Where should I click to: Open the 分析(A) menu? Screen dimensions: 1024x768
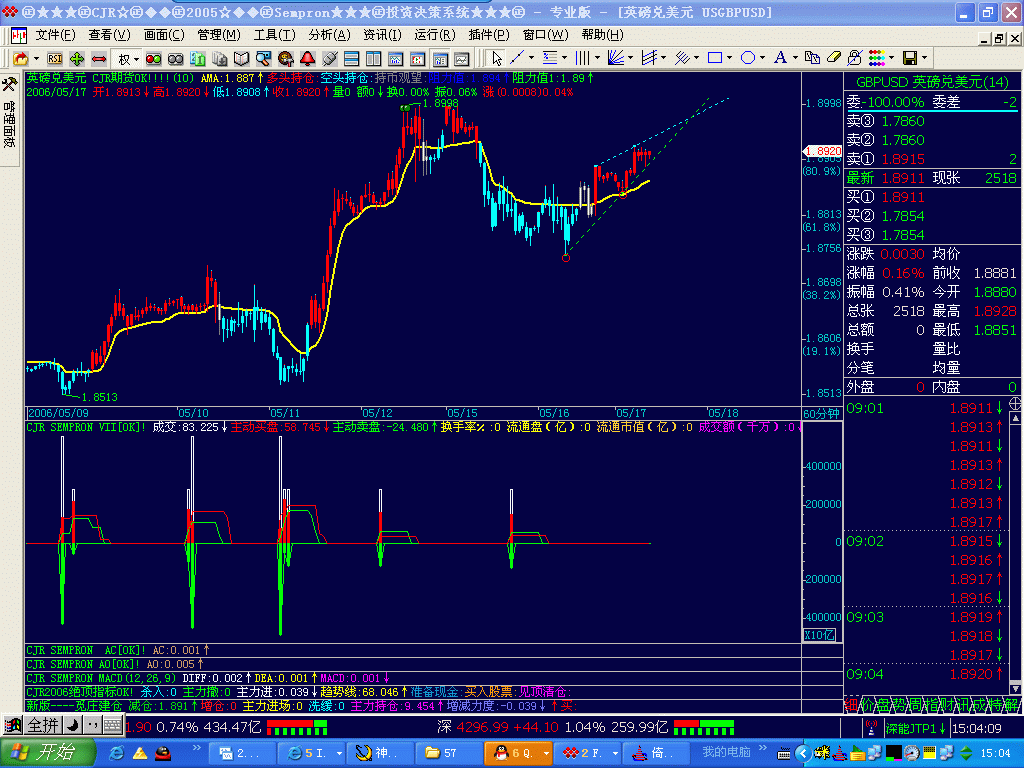329,35
